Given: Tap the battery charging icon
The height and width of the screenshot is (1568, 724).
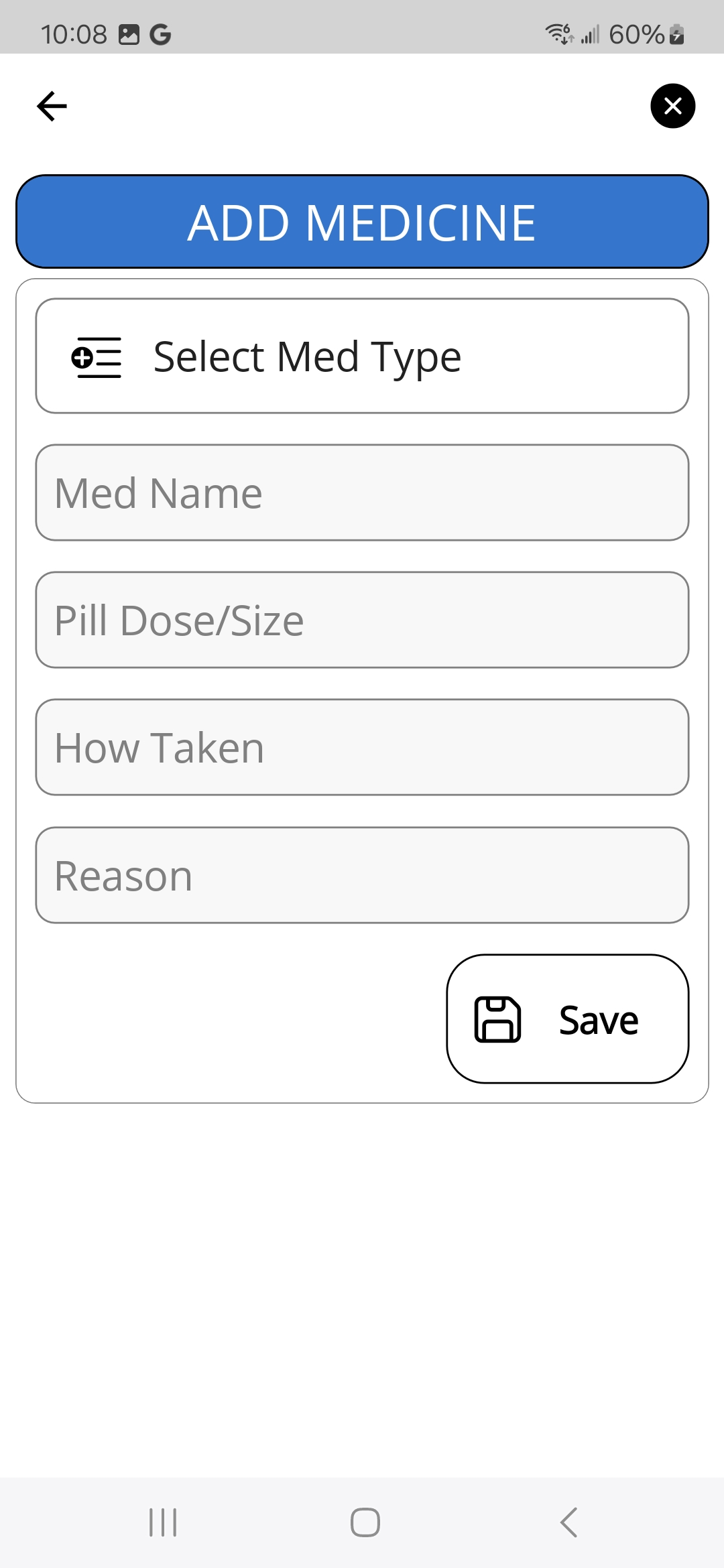Looking at the screenshot, I should tap(677, 34).
